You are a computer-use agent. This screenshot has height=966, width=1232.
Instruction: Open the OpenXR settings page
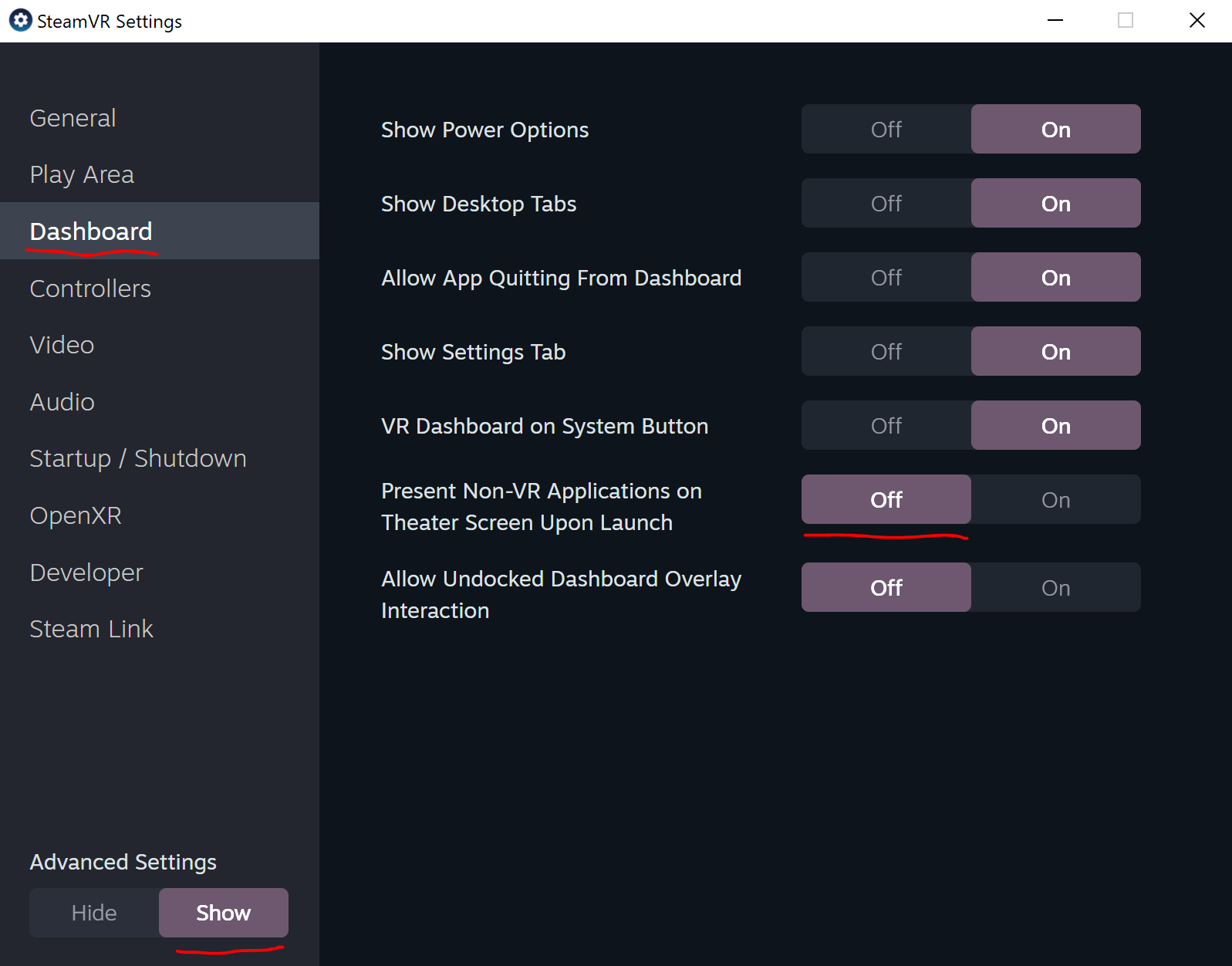tap(76, 515)
